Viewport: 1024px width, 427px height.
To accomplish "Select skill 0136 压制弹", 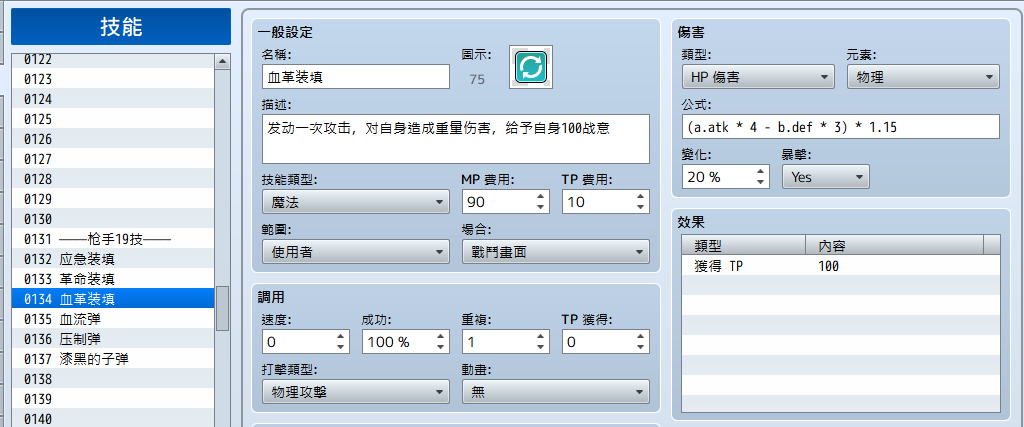I will pos(114,339).
